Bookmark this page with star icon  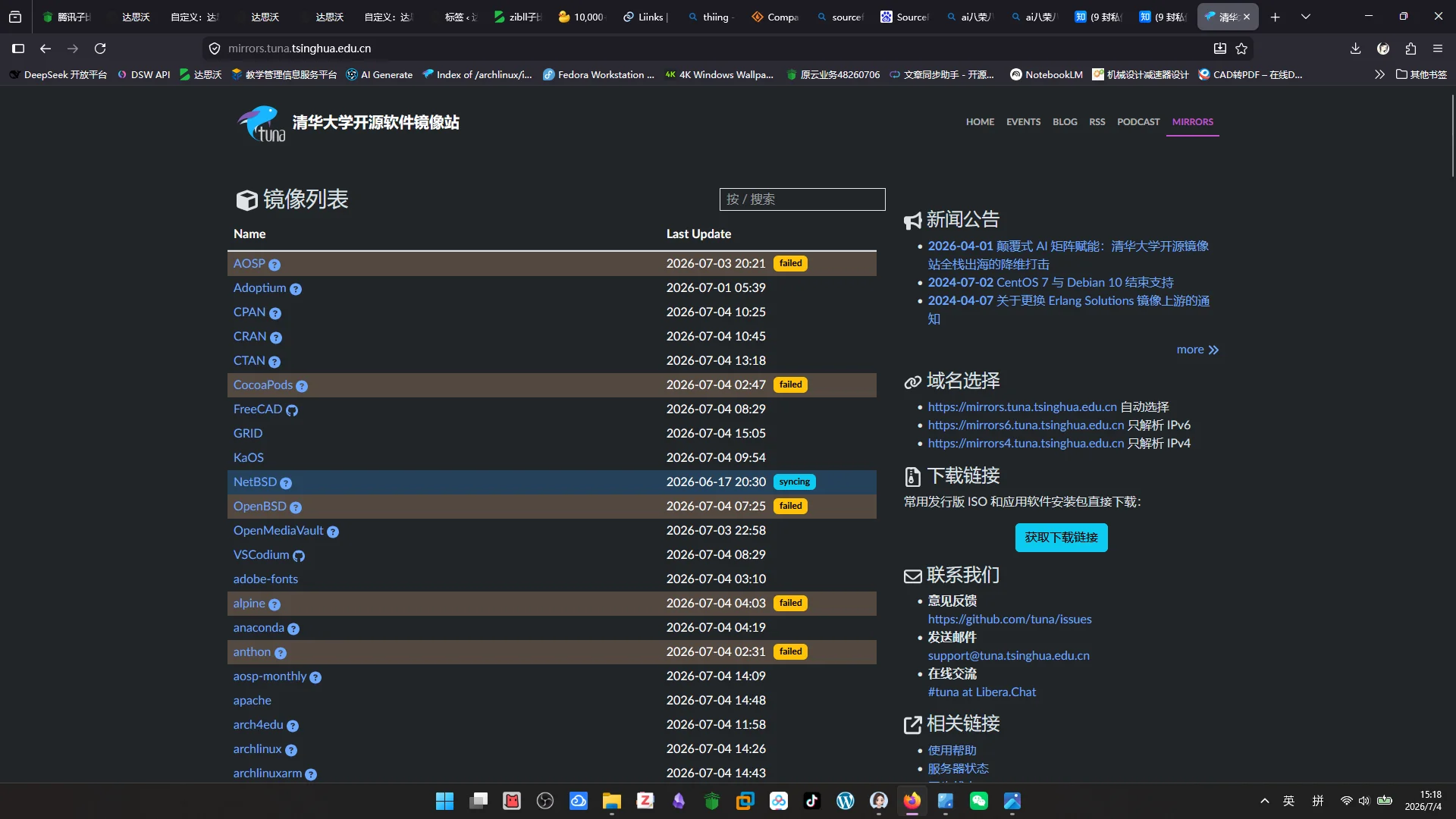[x=1241, y=49]
